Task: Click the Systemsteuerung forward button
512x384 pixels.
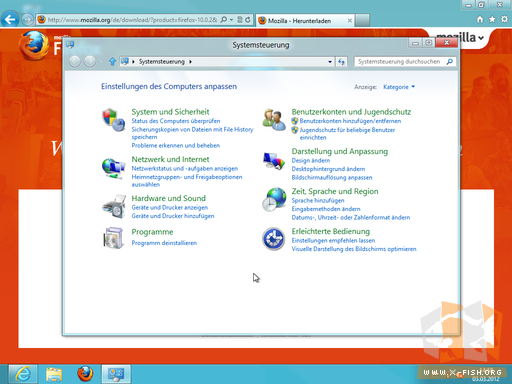Action: coord(90,61)
